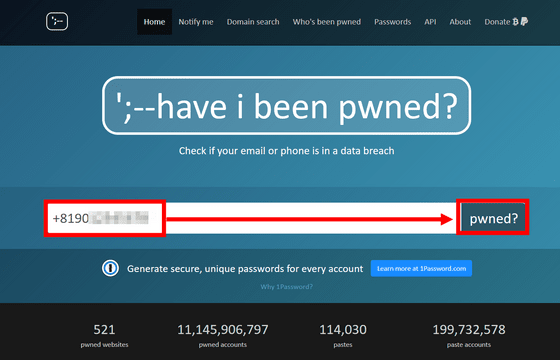Open the Passwords page
Screen dimensions: 560x360
[392, 22]
